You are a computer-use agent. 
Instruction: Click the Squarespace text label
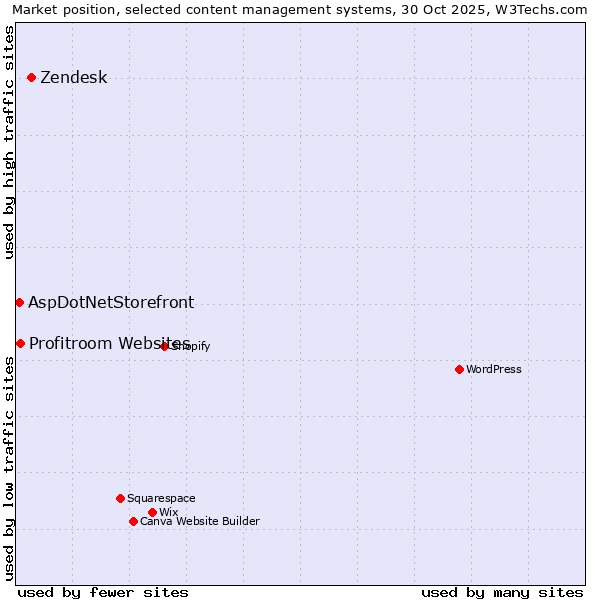click(x=161, y=498)
